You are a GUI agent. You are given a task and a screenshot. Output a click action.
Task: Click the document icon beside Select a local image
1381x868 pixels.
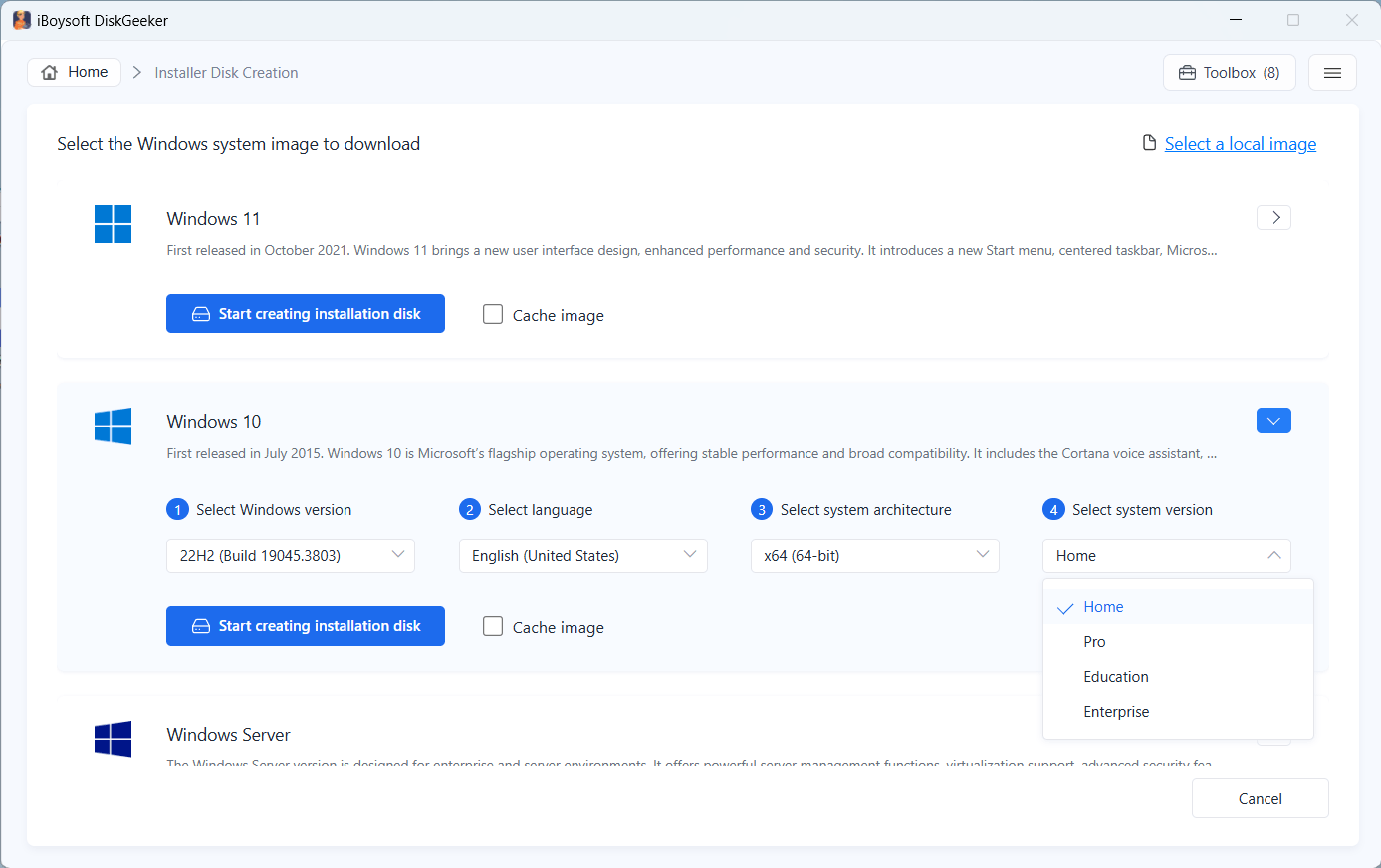1149,143
